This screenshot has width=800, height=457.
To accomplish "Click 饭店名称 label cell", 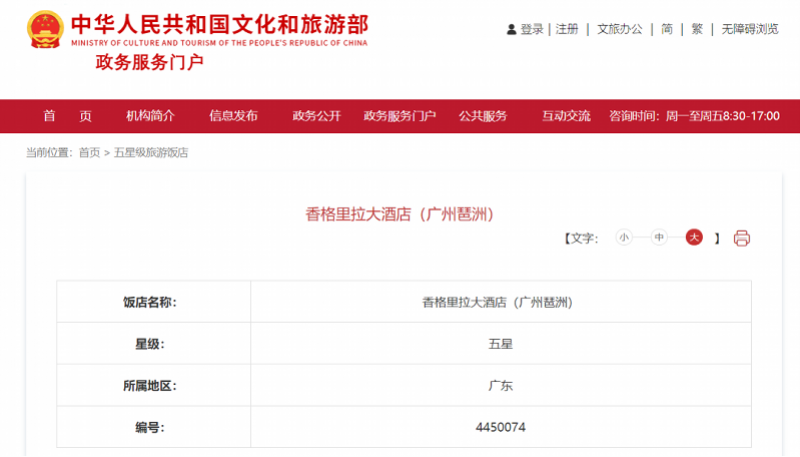I will click(x=154, y=302).
